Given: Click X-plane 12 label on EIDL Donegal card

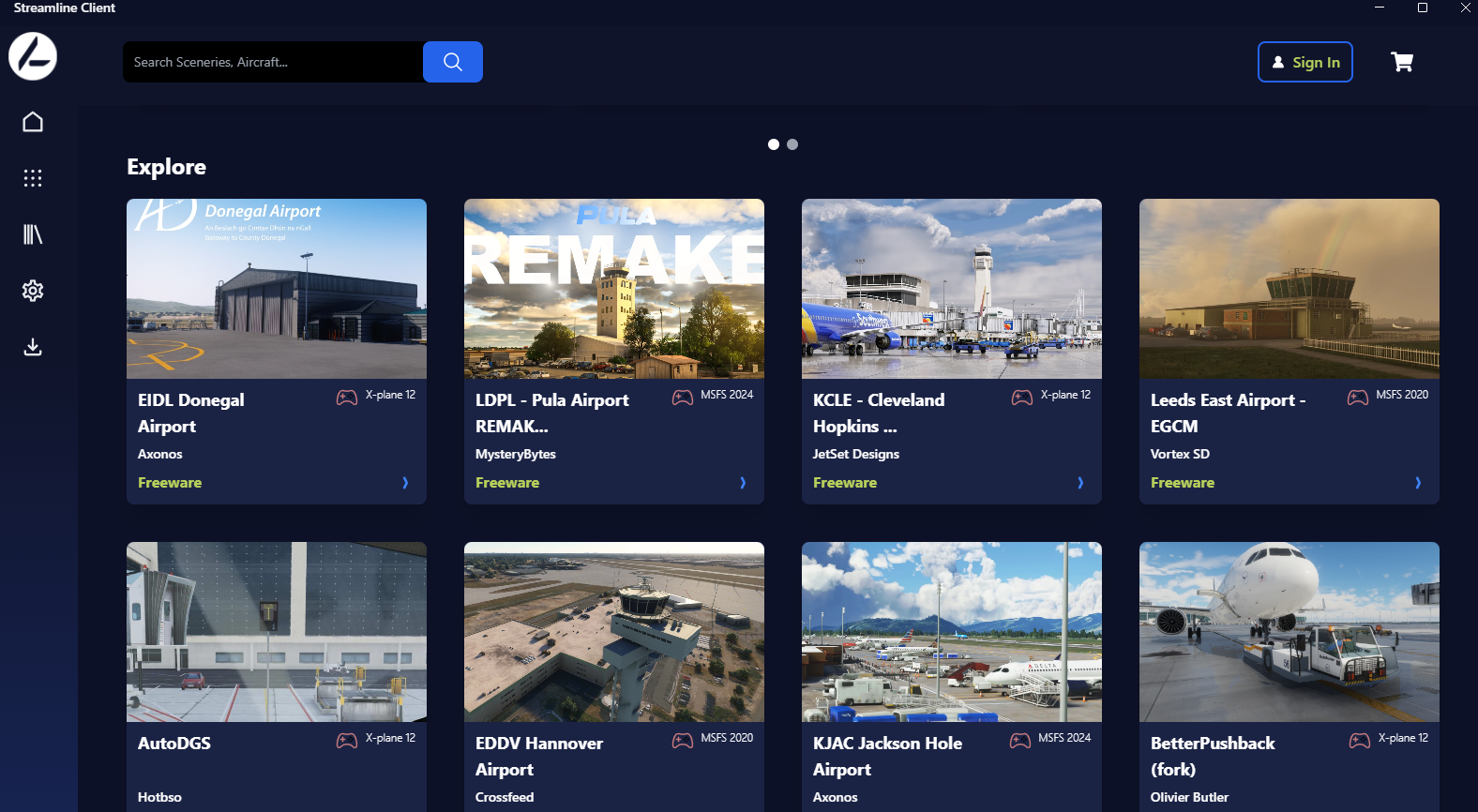Looking at the screenshot, I should [x=390, y=395].
